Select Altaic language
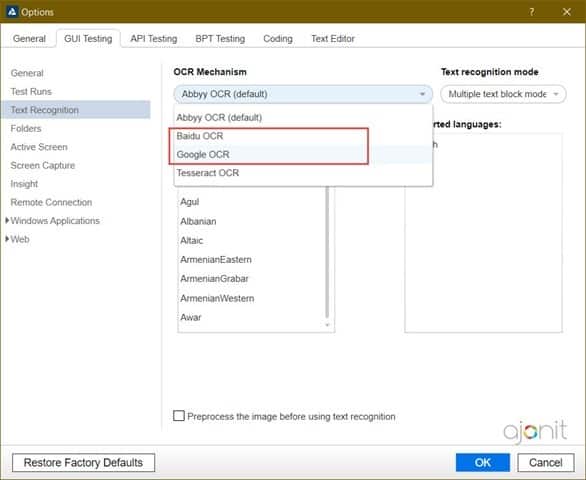 191,240
